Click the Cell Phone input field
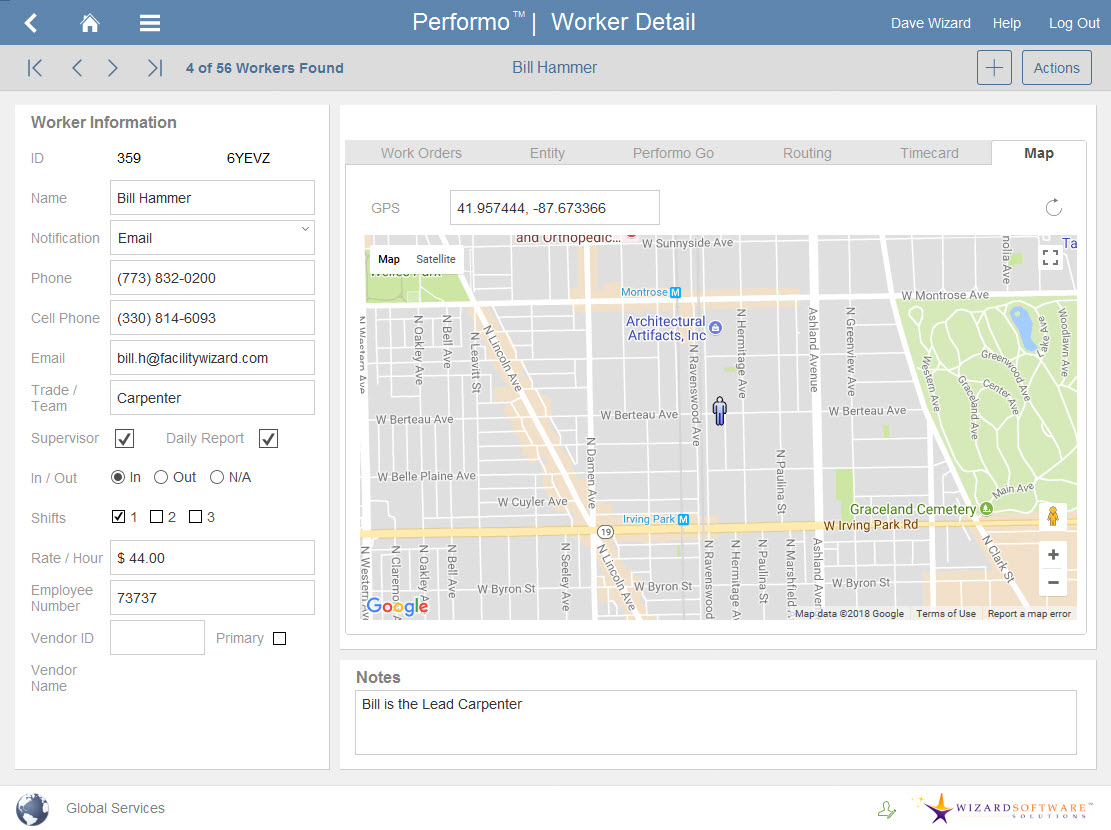Image resolution: width=1111 pixels, height=830 pixels. 212,318
